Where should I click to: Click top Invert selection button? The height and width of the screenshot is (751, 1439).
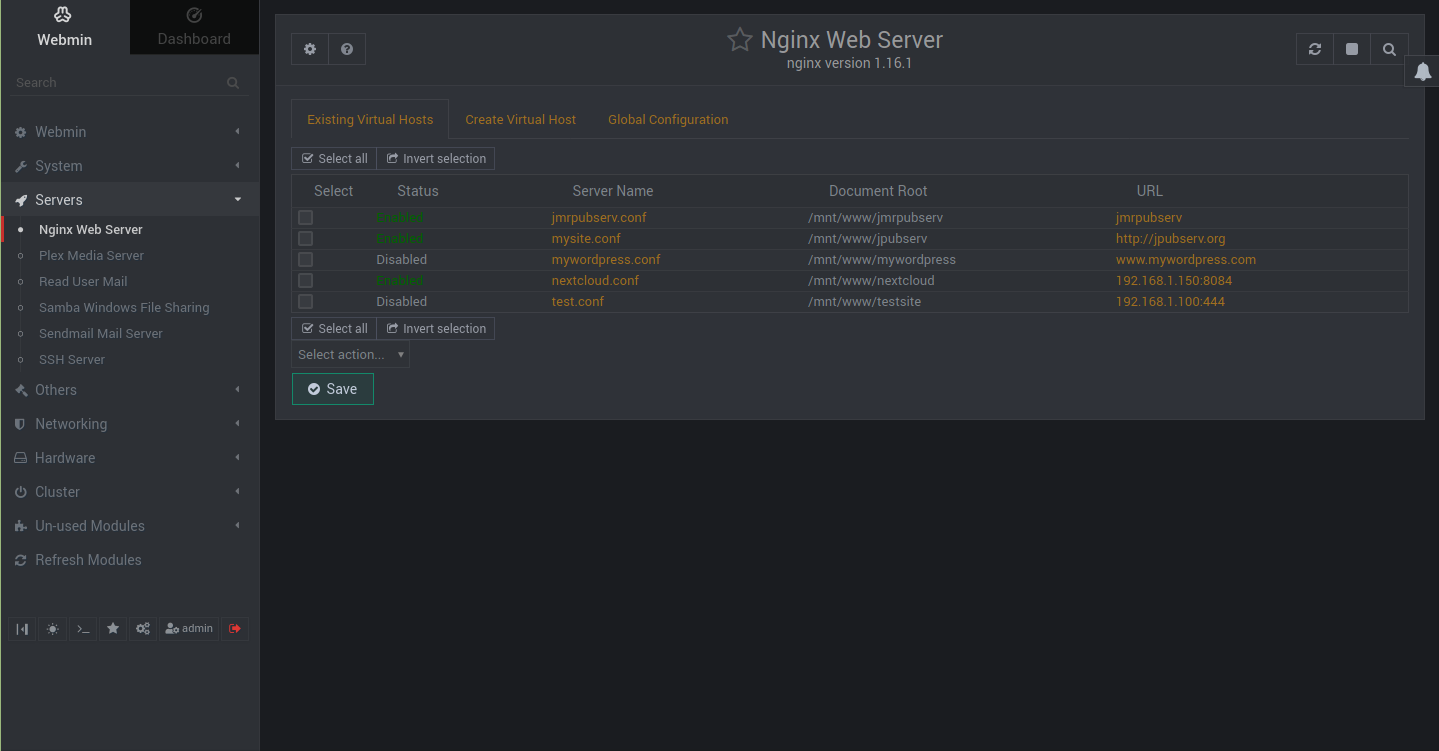[x=436, y=158]
